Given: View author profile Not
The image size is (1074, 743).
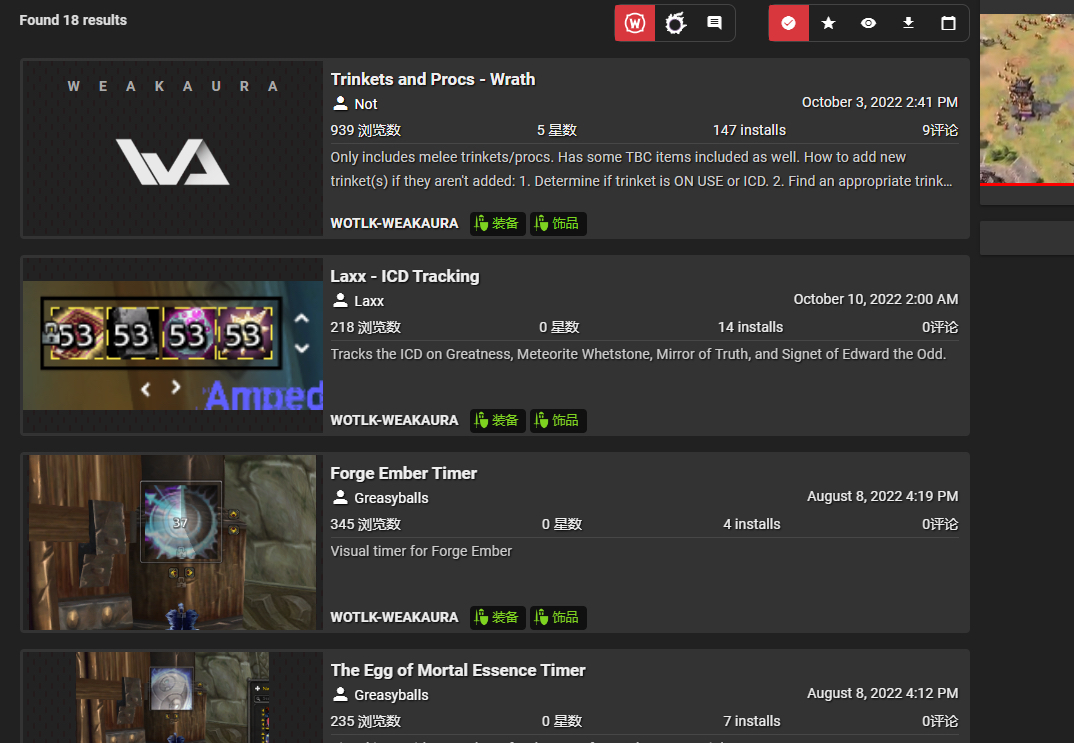Looking at the screenshot, I should click(365, 104).
